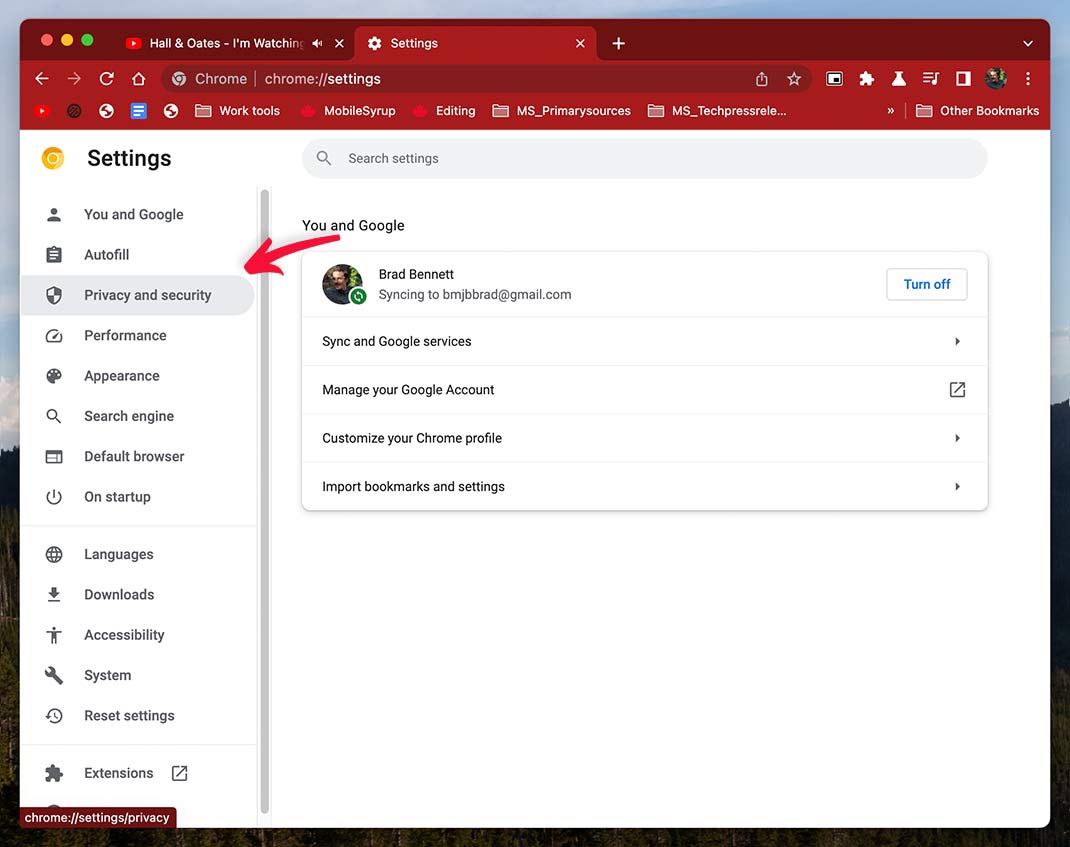Image resolution: width=1070 pixels, height=847 pixels.
Task: Open Manage your Google Account link
Action: pyautogui.click(x=644, y=390)
